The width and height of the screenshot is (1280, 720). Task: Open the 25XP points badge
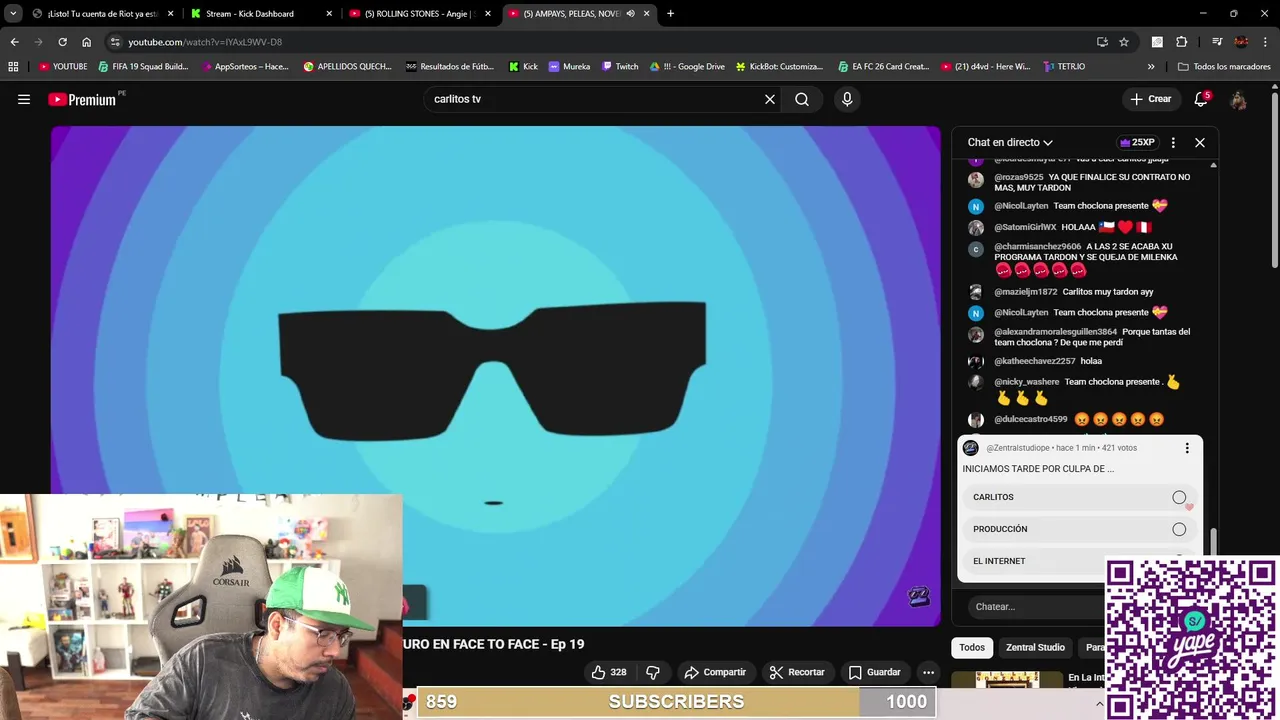pos(1137,142)
